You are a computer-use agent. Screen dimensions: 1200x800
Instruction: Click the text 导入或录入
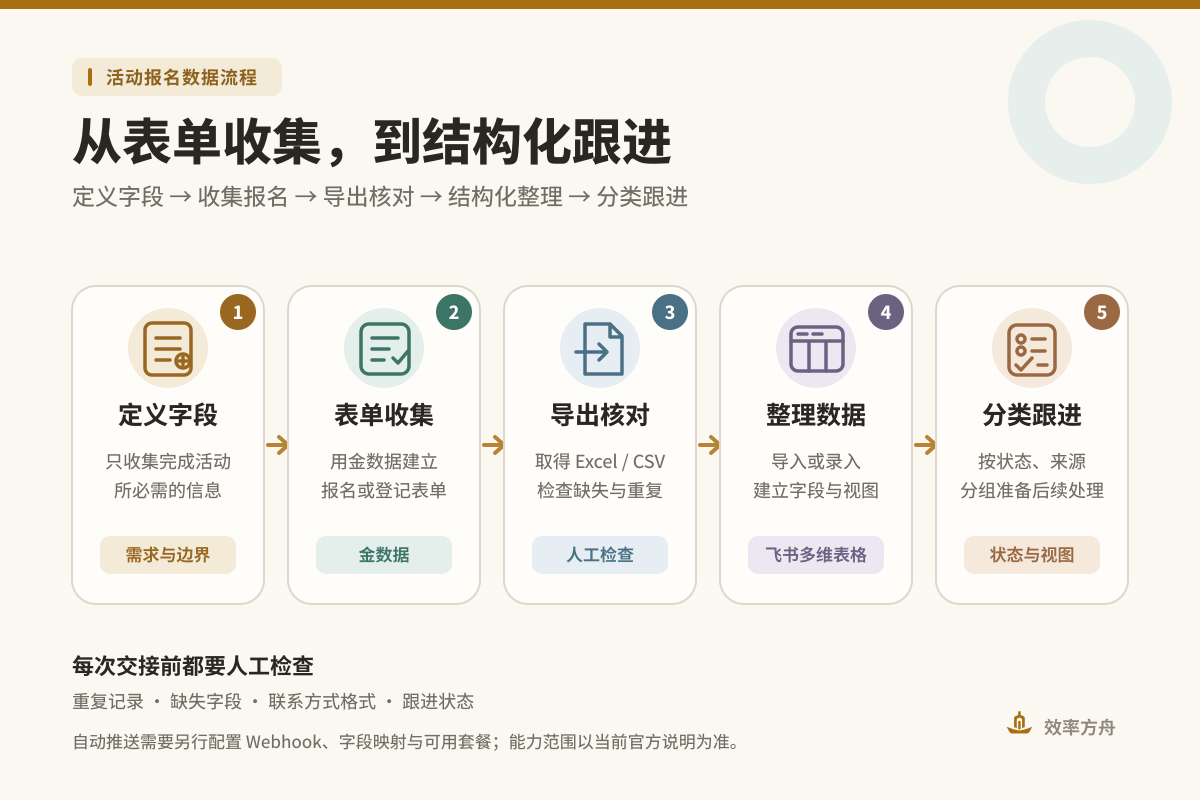click(x=816, y=462)
